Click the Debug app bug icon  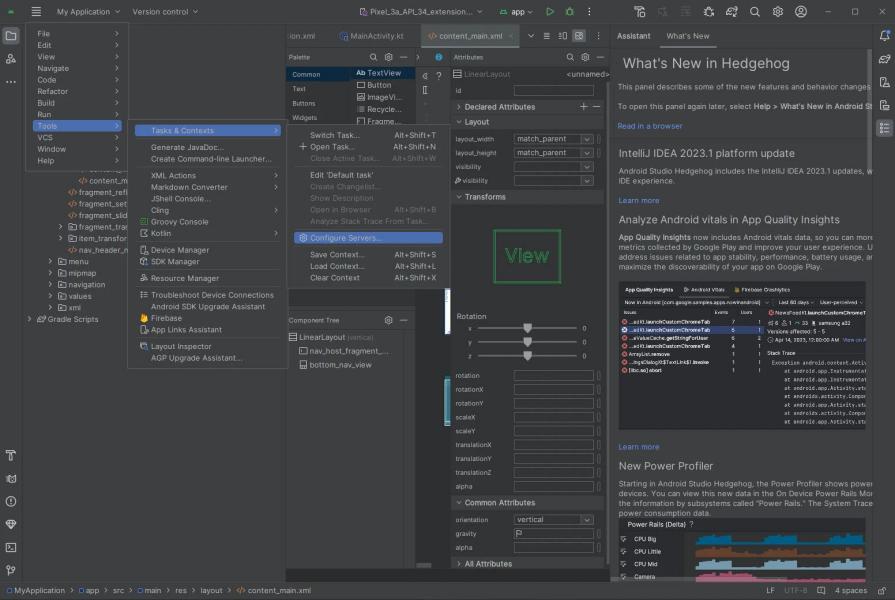pos(570,11)
